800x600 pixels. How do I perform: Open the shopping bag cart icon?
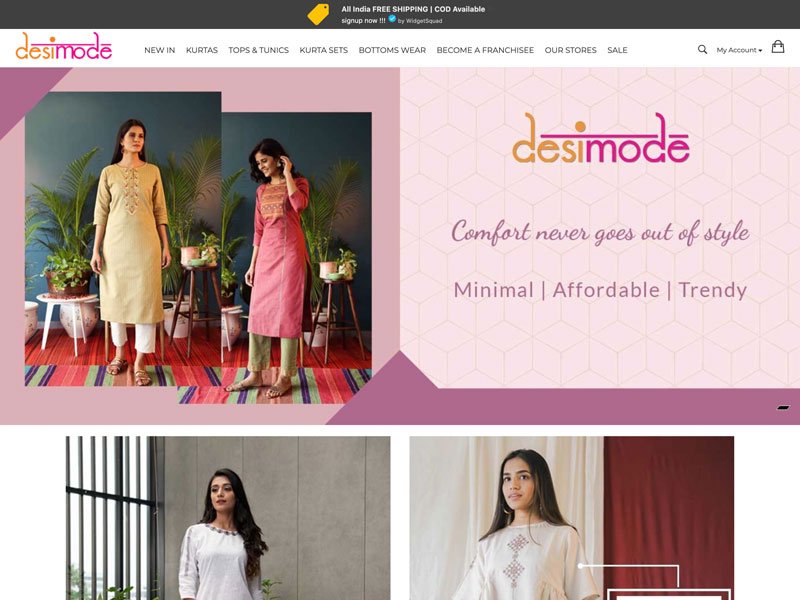pos(778,47)
